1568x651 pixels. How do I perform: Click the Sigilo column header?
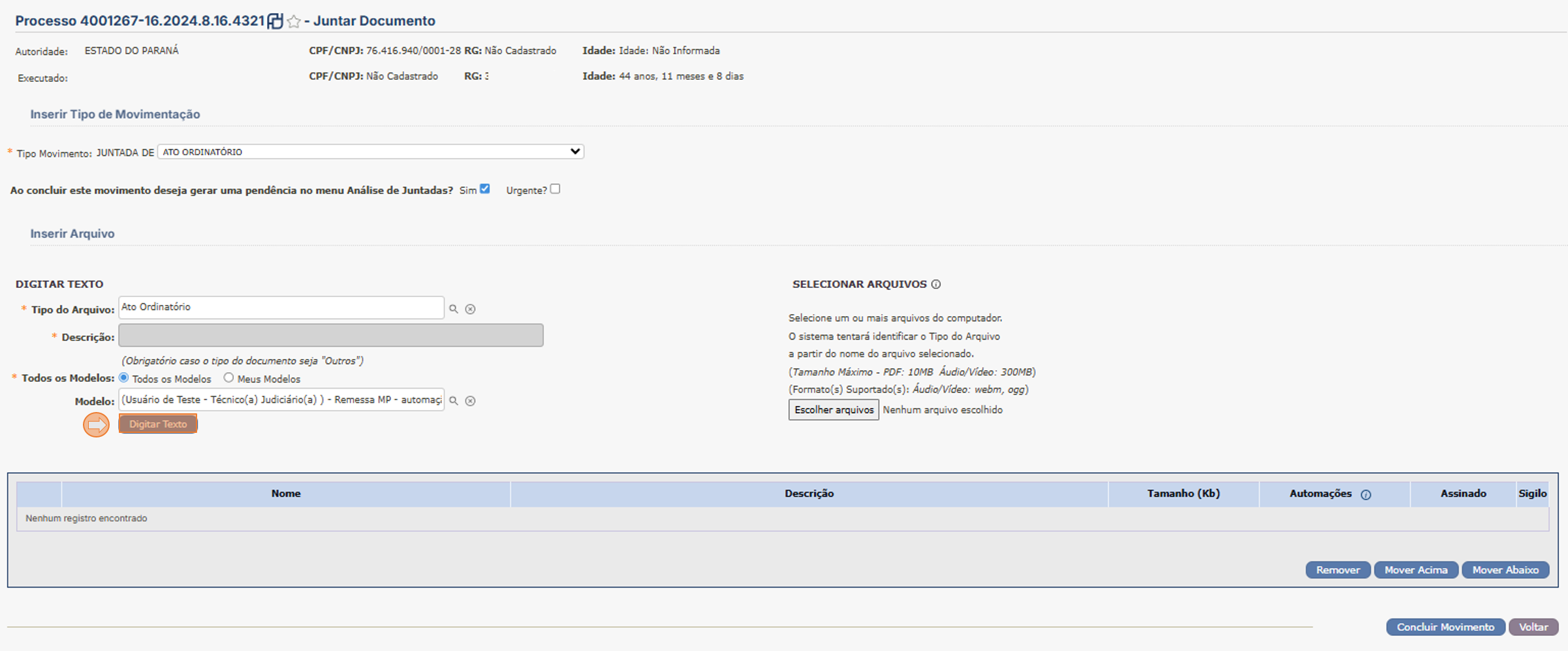click(x=1532, y=494)
